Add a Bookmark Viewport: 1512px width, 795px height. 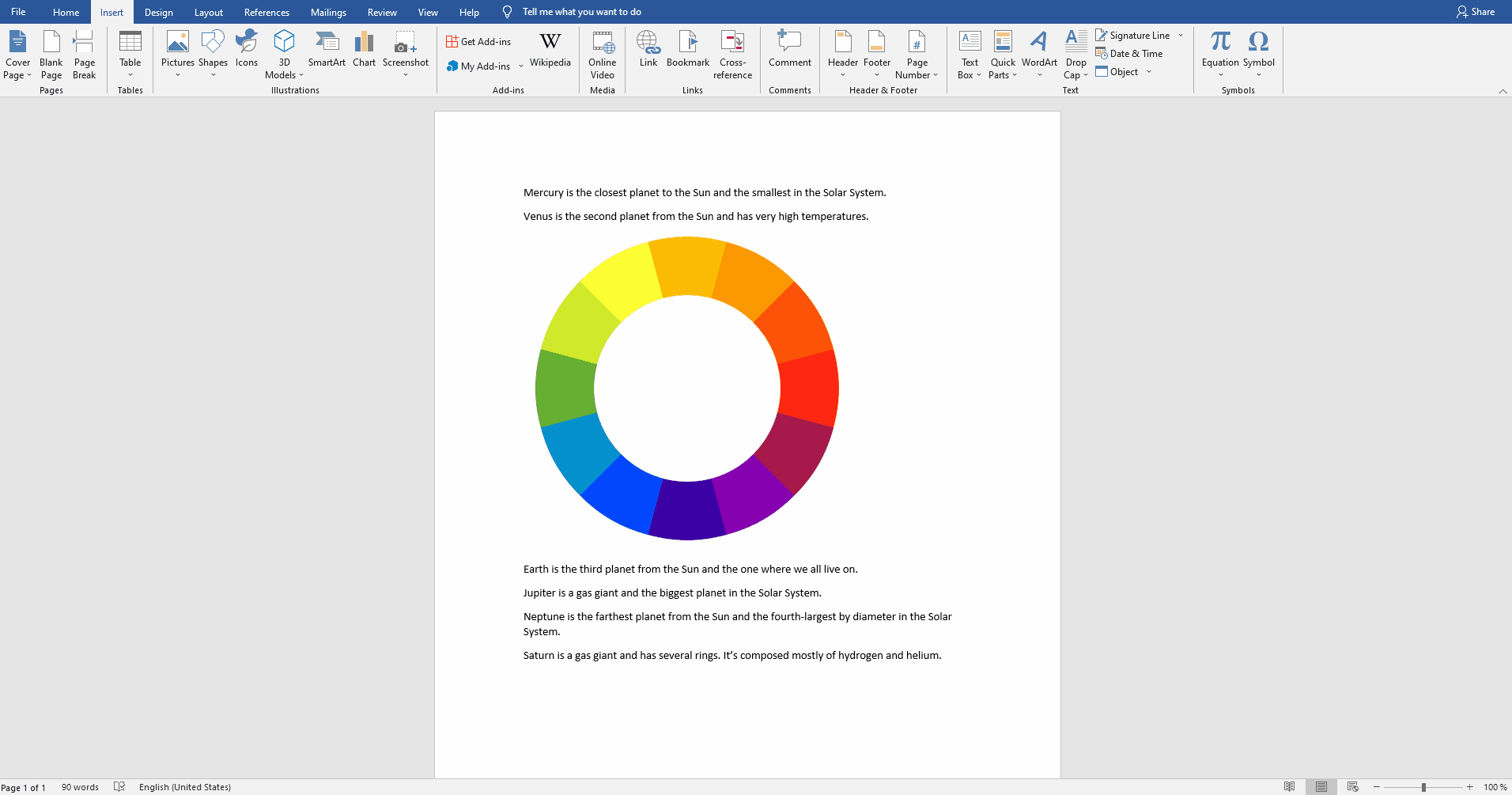687,49
